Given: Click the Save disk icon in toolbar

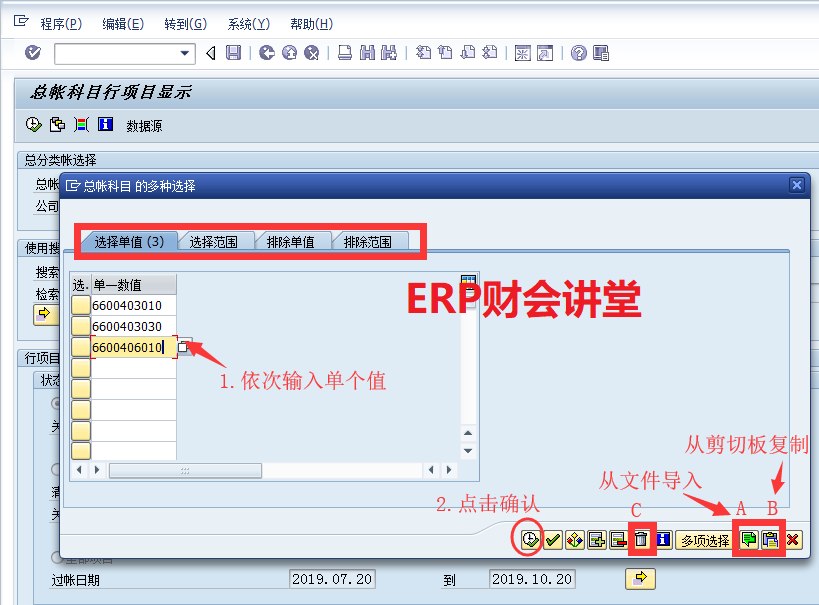Looking at the screenshot, I should (x=233, y=53).
